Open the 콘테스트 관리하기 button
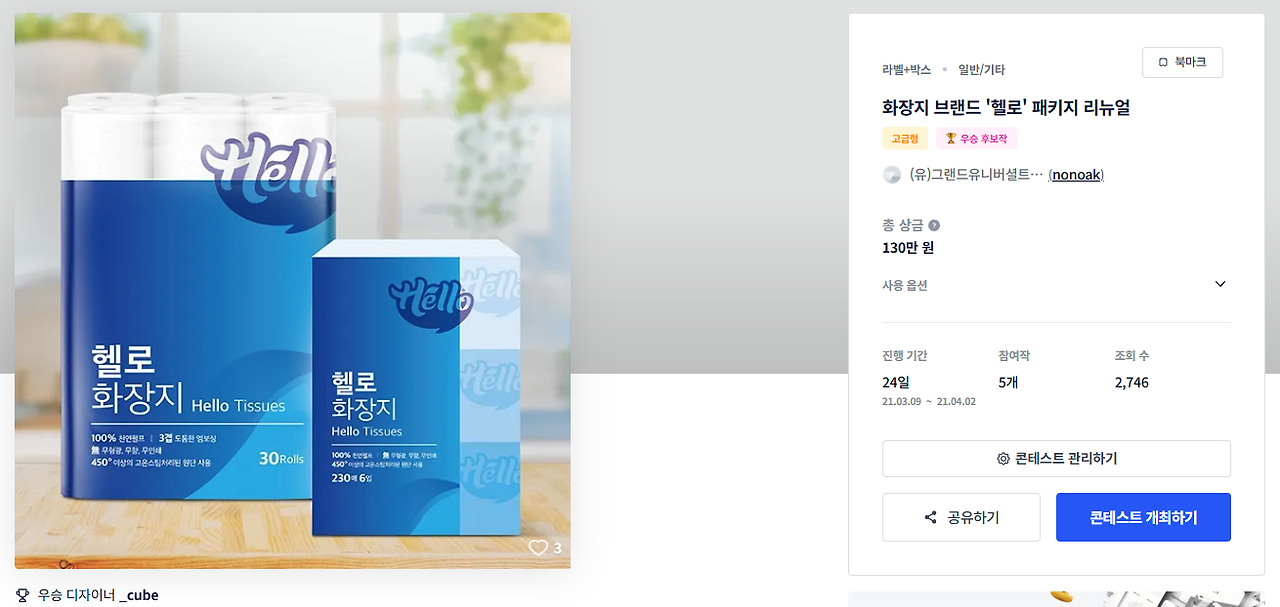 (x=1056, y=459)
